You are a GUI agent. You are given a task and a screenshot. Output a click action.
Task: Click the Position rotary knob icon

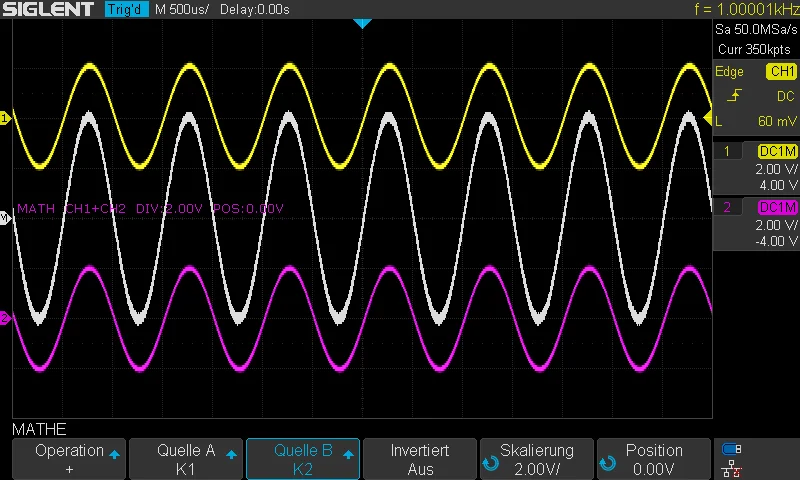pos(607,463)
